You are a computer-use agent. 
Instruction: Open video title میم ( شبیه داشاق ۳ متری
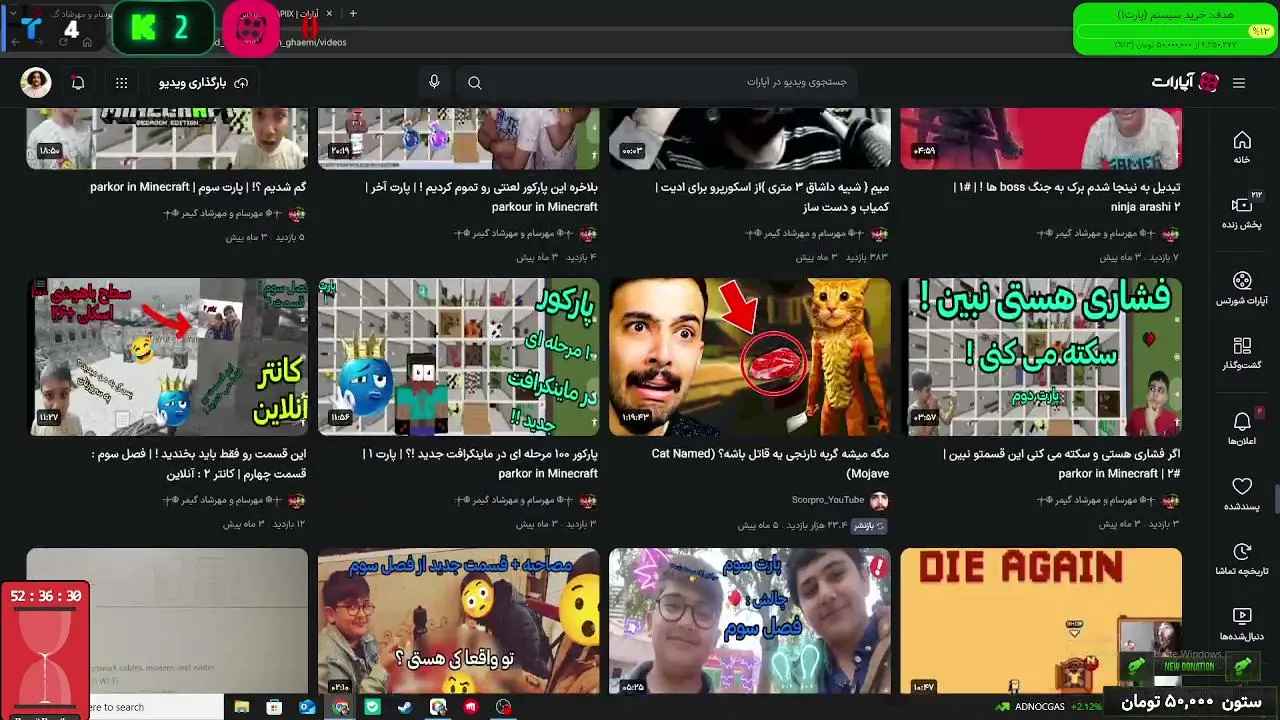click(x=772, y=197)
